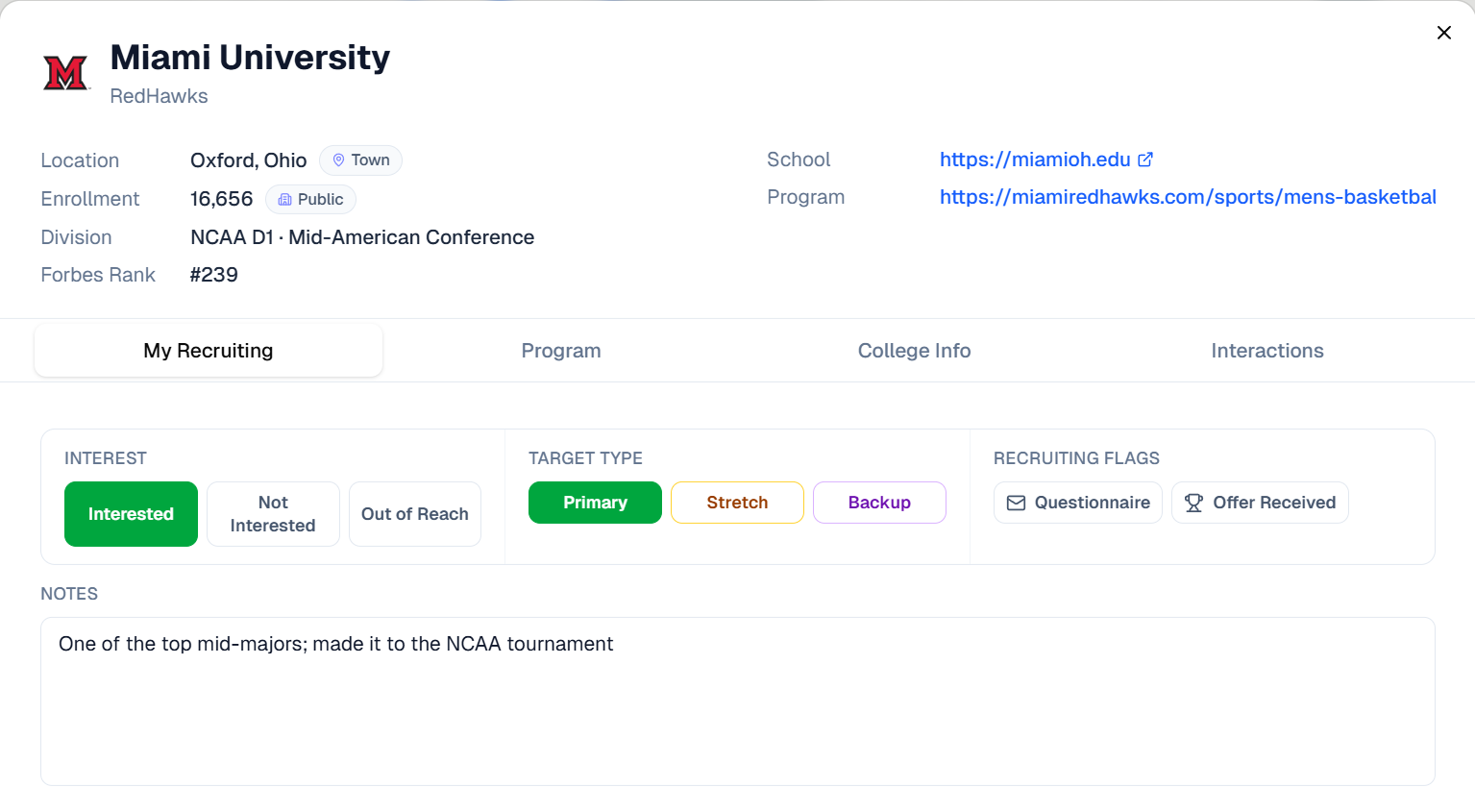Image resolution: width=1475 pixels, height=812 pixels.
Task: Click the trophy icon on Offer Received
Action: click(x=1193, y=503)
